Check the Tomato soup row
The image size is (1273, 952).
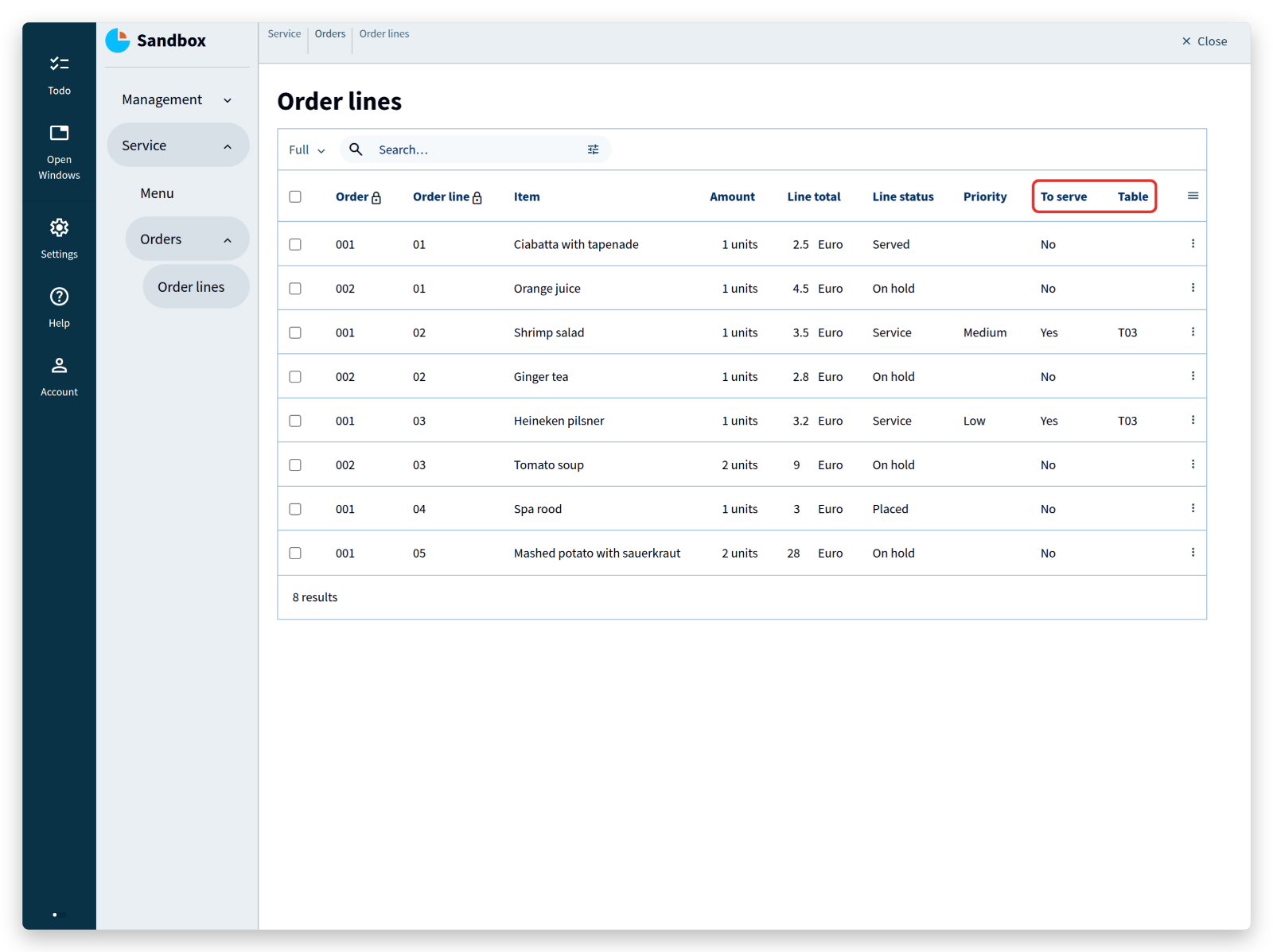295,465
